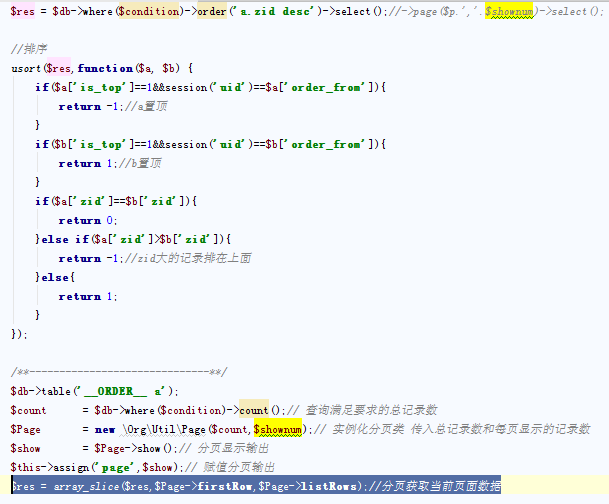Click the 'return 0;' statement
Viewport: 609px width, 504px height.
point(88,220)
